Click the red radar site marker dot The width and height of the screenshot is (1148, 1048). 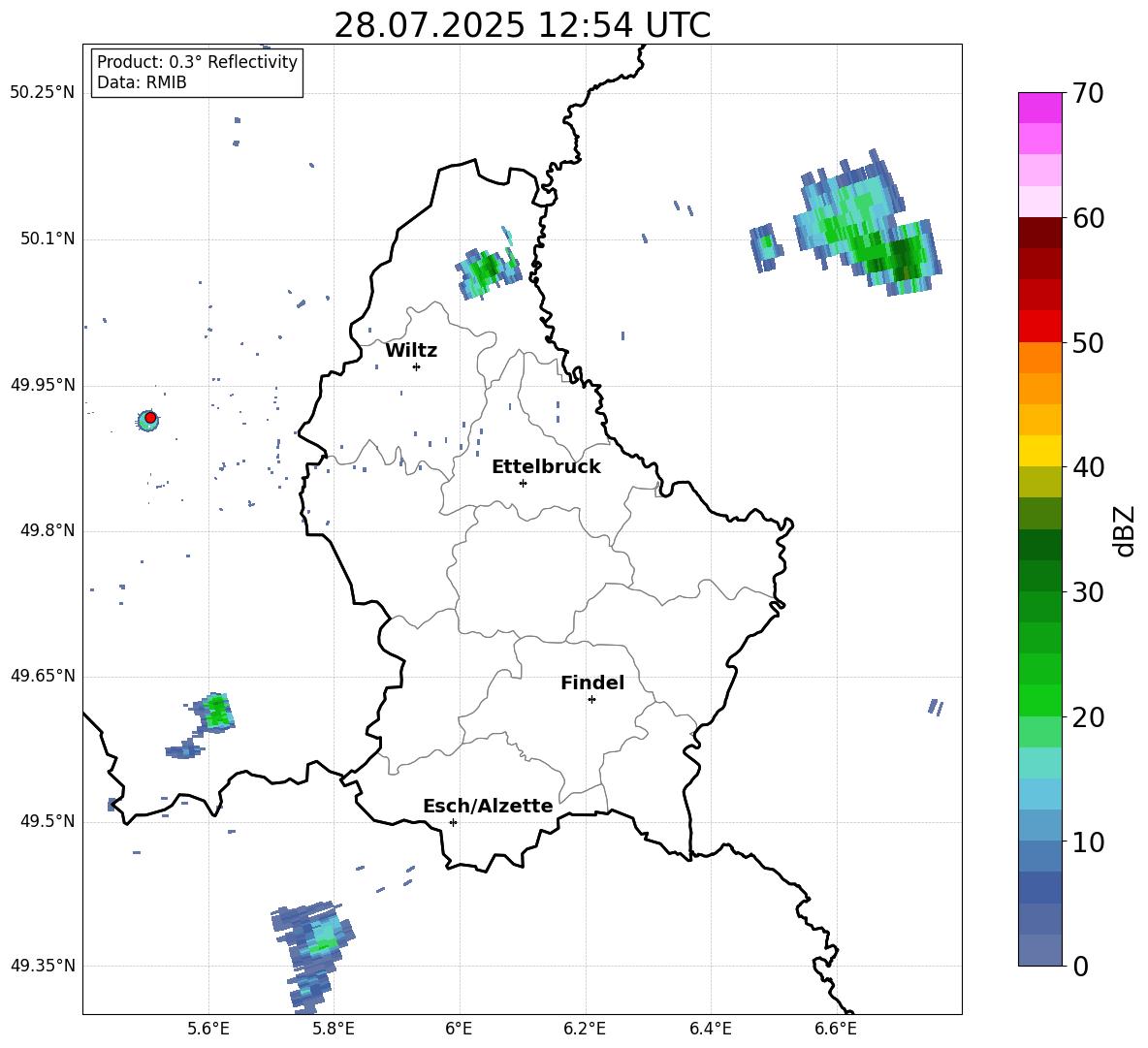point(150,418)
